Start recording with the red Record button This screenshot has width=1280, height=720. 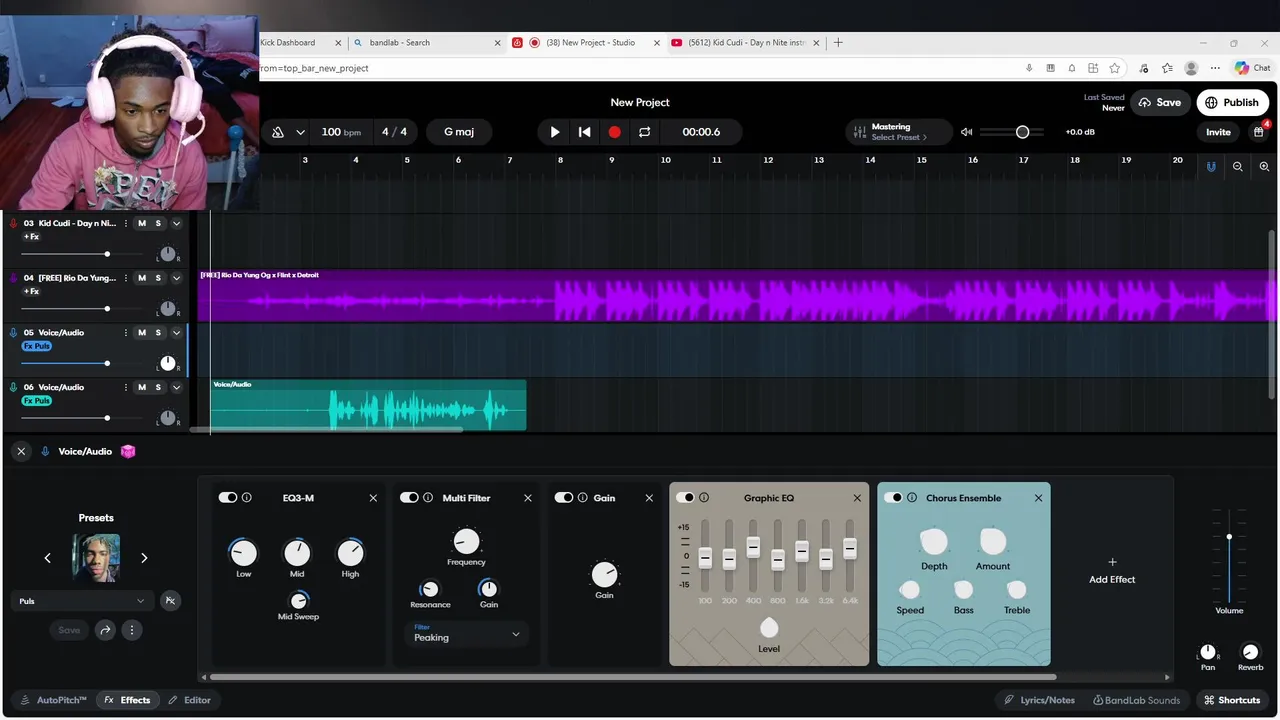pyautogui.click(x=614, y=132)
